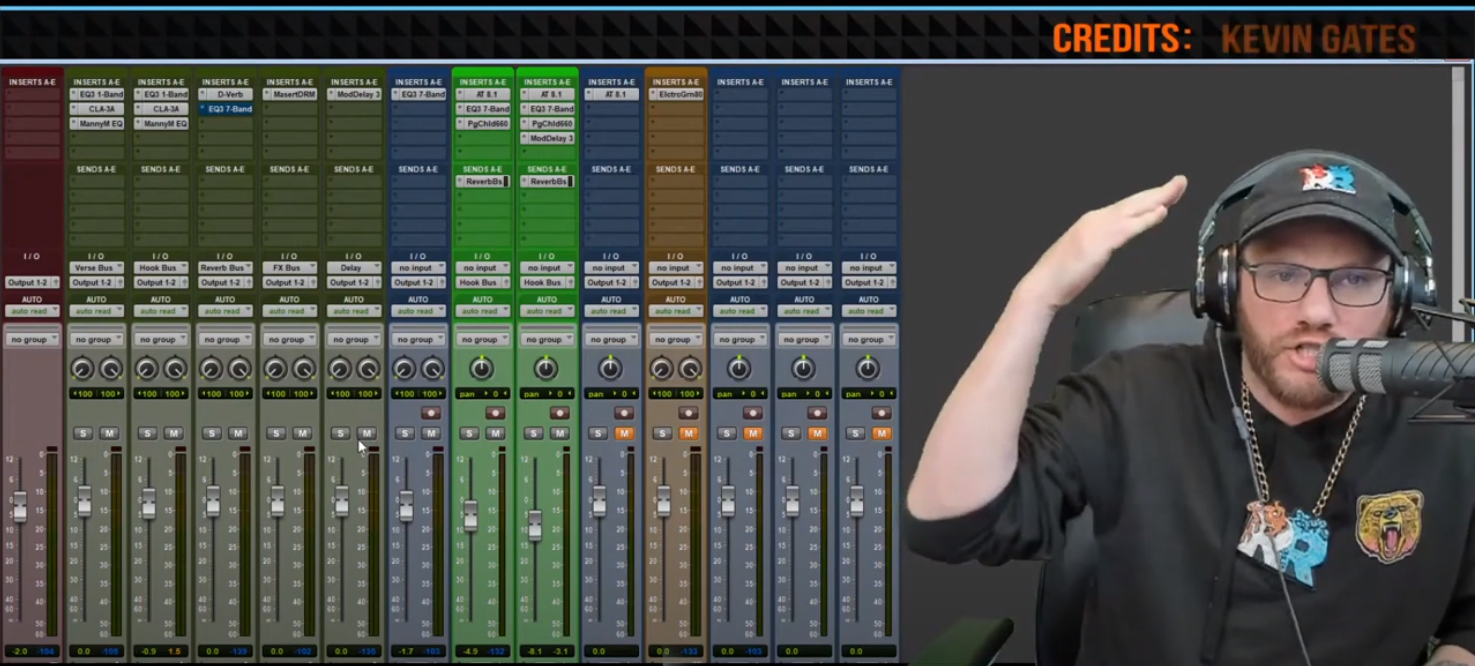Image resolution: width=1481 pixels, height=666 pixels.
Task: Click the volume fader on Verse Bus channel
Action: point(84,501)
